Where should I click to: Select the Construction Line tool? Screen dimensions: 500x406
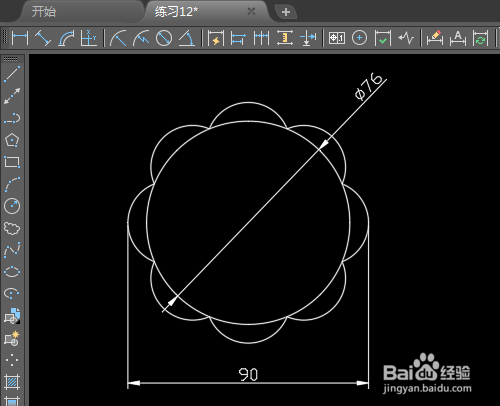click(12, 96)
